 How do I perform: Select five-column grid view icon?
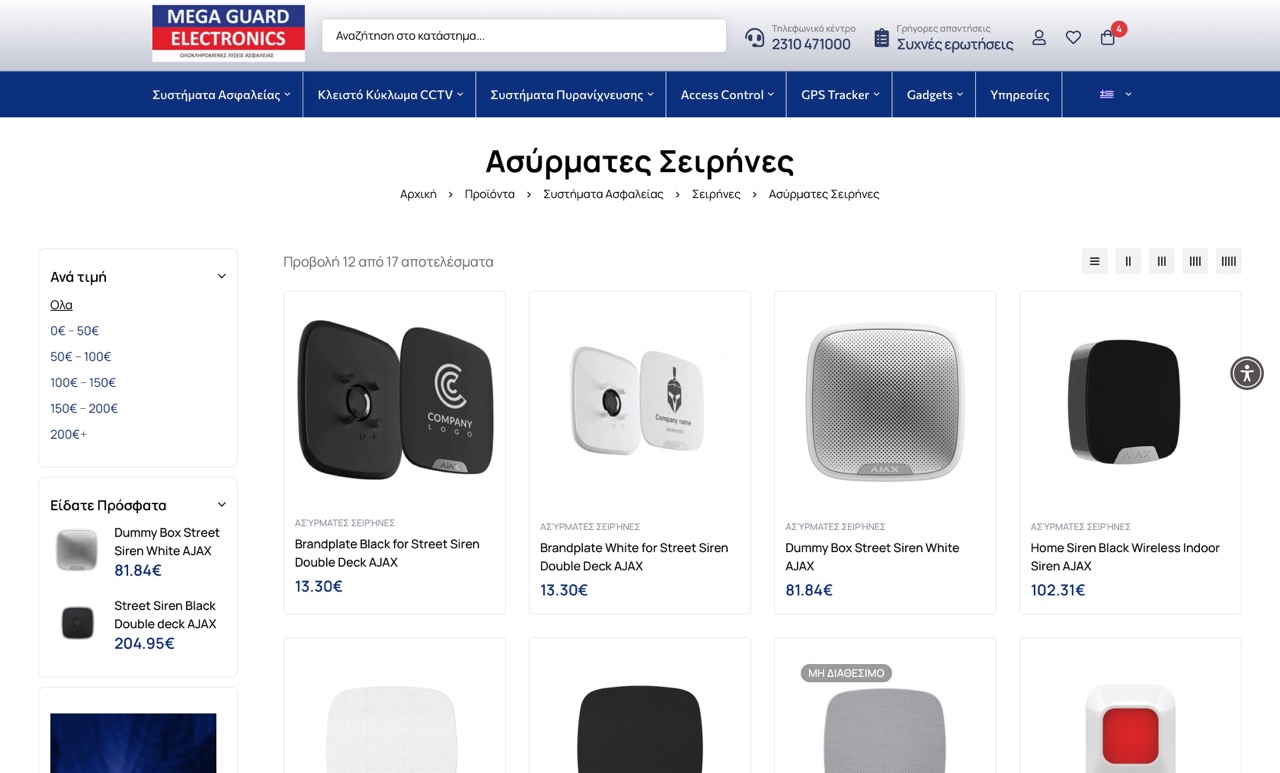click(x=1228, y=261)
